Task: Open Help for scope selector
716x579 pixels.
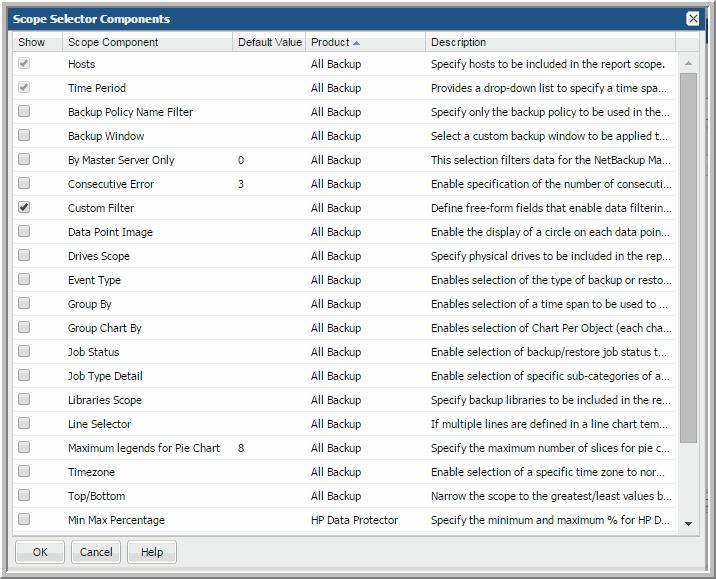Action: tap(152, 552)
